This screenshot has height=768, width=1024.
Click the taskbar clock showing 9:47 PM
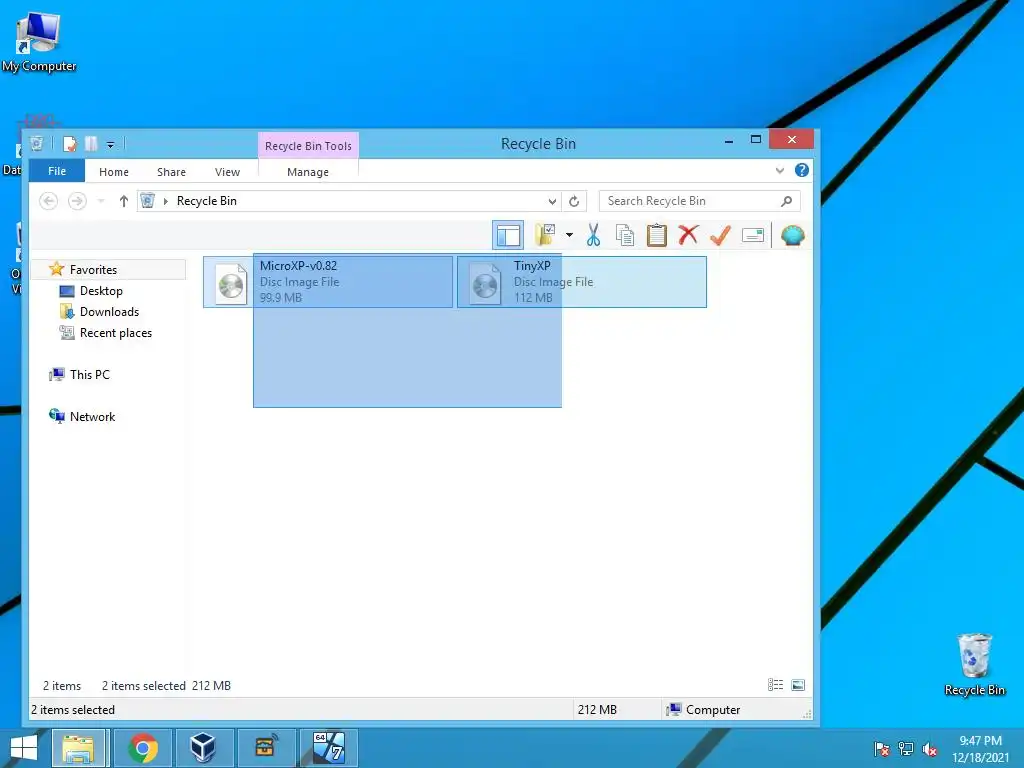[x=980, y=749]
